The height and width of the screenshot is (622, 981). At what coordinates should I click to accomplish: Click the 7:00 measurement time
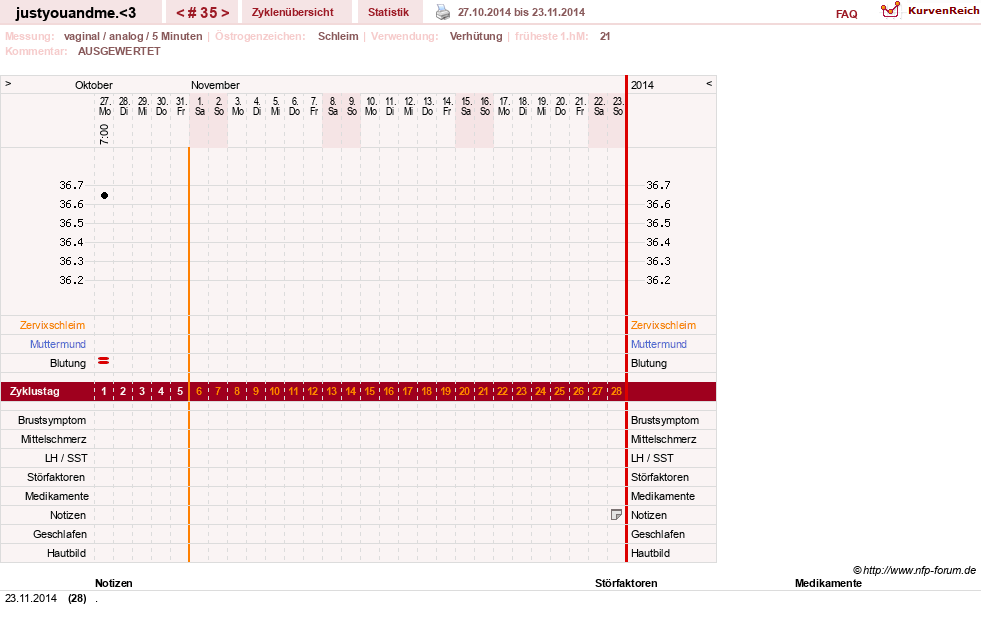coord(104,134)
